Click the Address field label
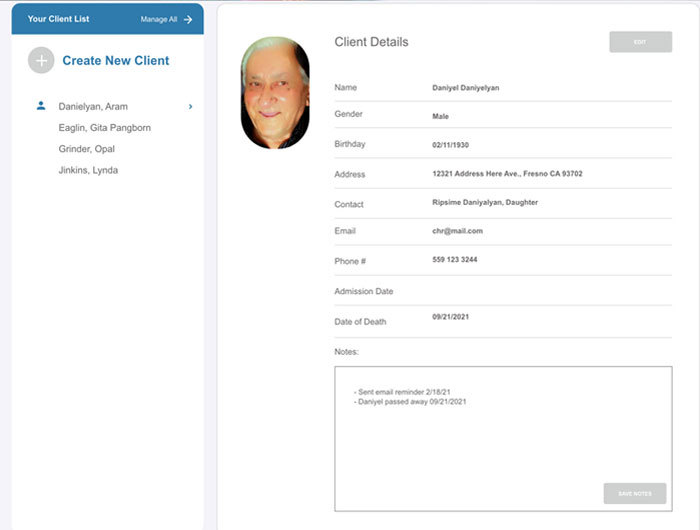700x530 pixels. click(x=350, y=174)
